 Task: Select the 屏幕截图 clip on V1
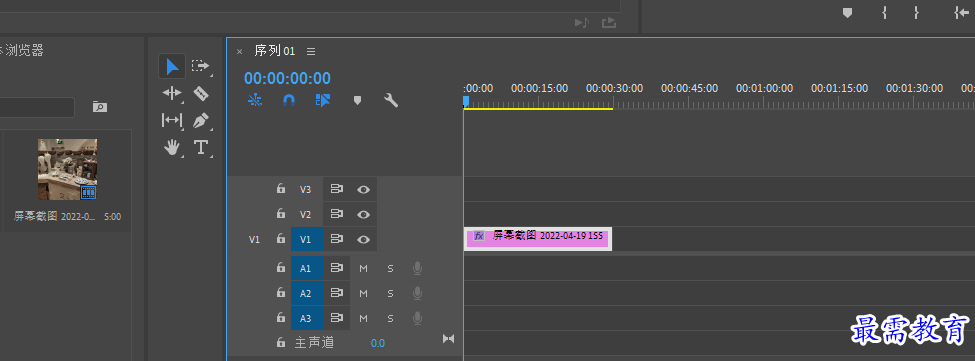point(538,239)
